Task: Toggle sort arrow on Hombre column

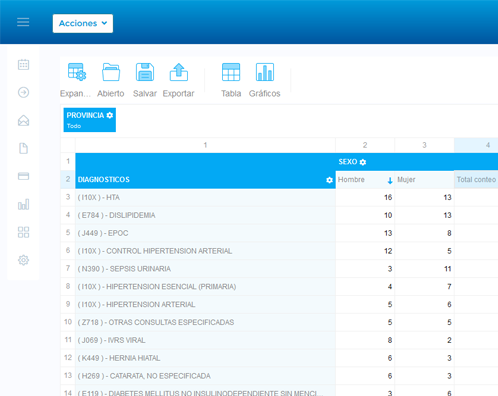Action: [390, 180]
